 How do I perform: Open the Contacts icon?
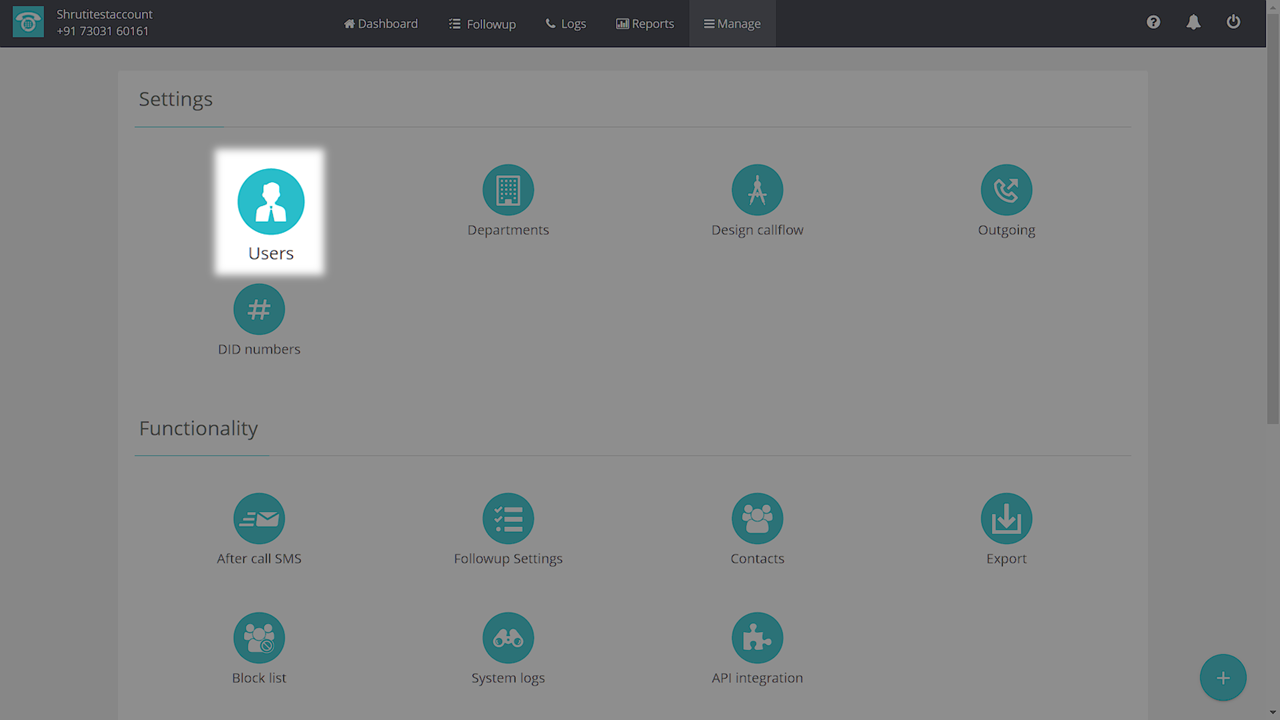(x=757, y=519)
